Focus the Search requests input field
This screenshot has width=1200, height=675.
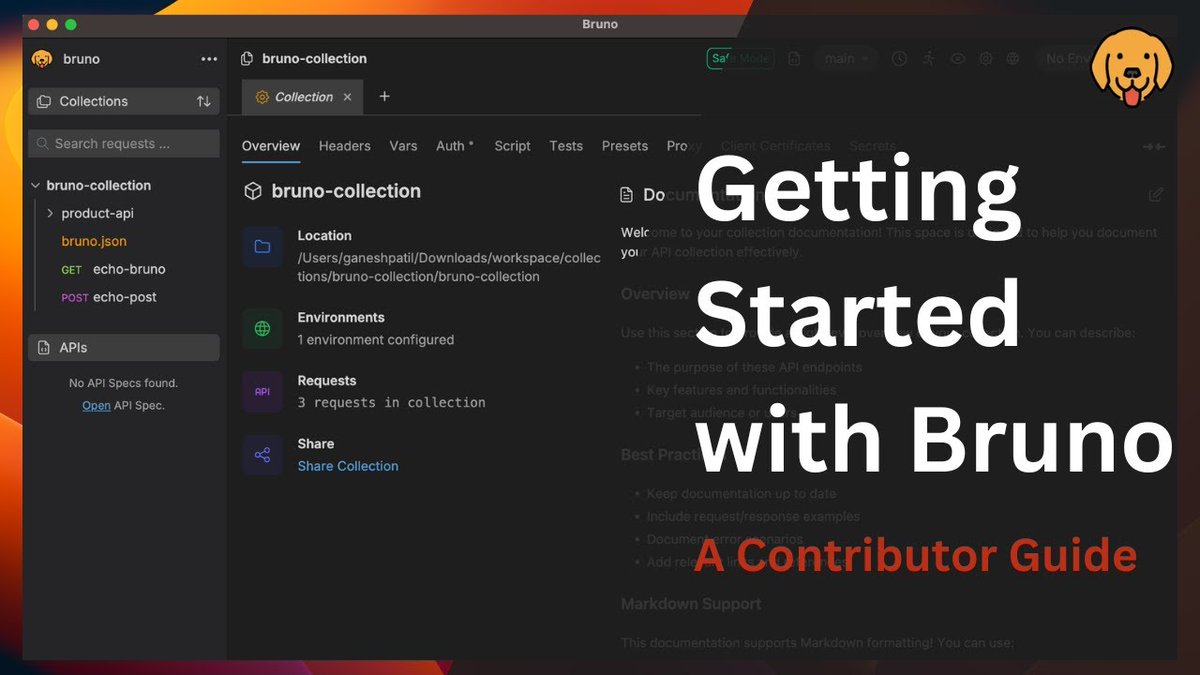tap(124, 144)
